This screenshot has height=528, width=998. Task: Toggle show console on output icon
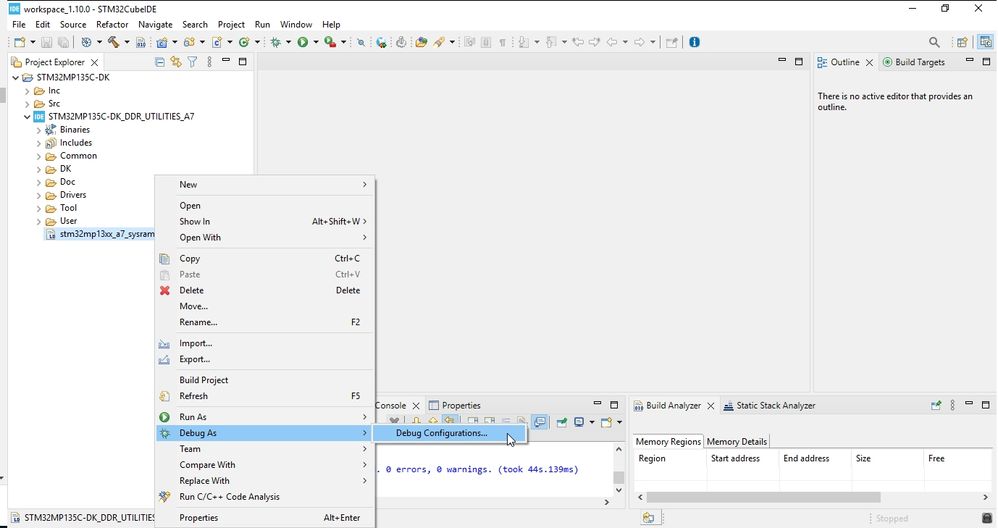(x=540, y=422)
